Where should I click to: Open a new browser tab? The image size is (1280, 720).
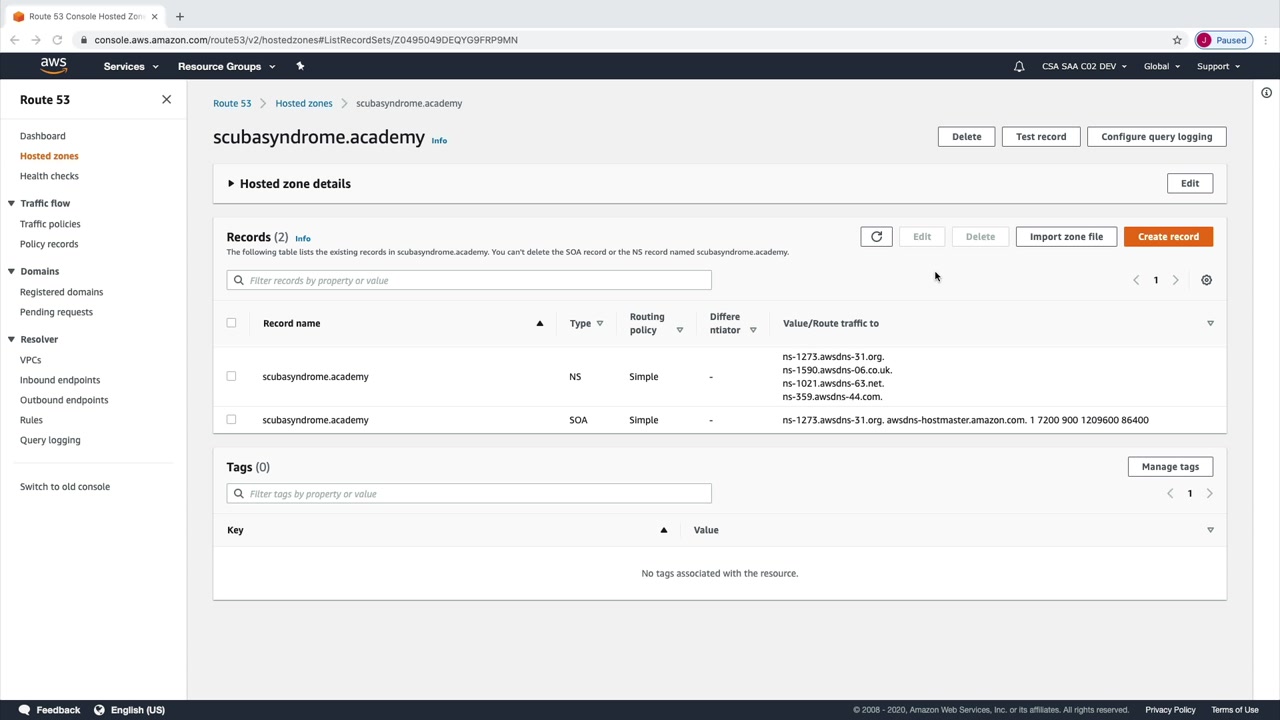[180, 16]
